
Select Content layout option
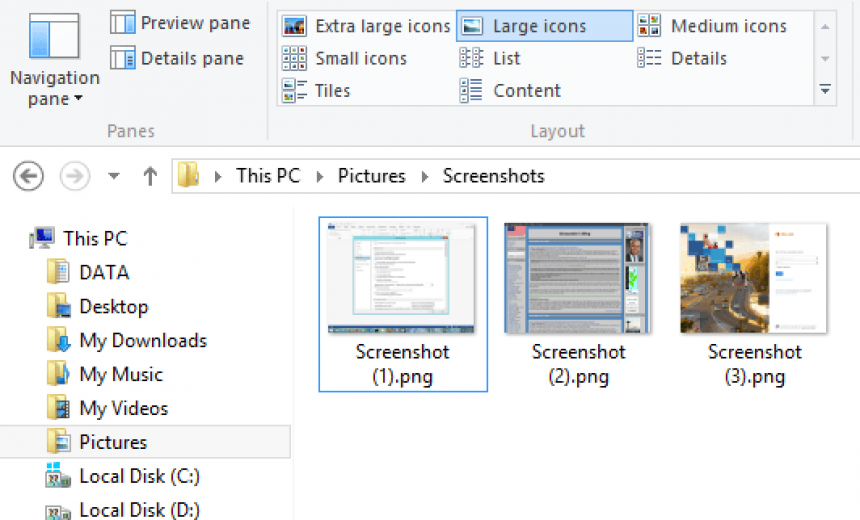point(510,91)
